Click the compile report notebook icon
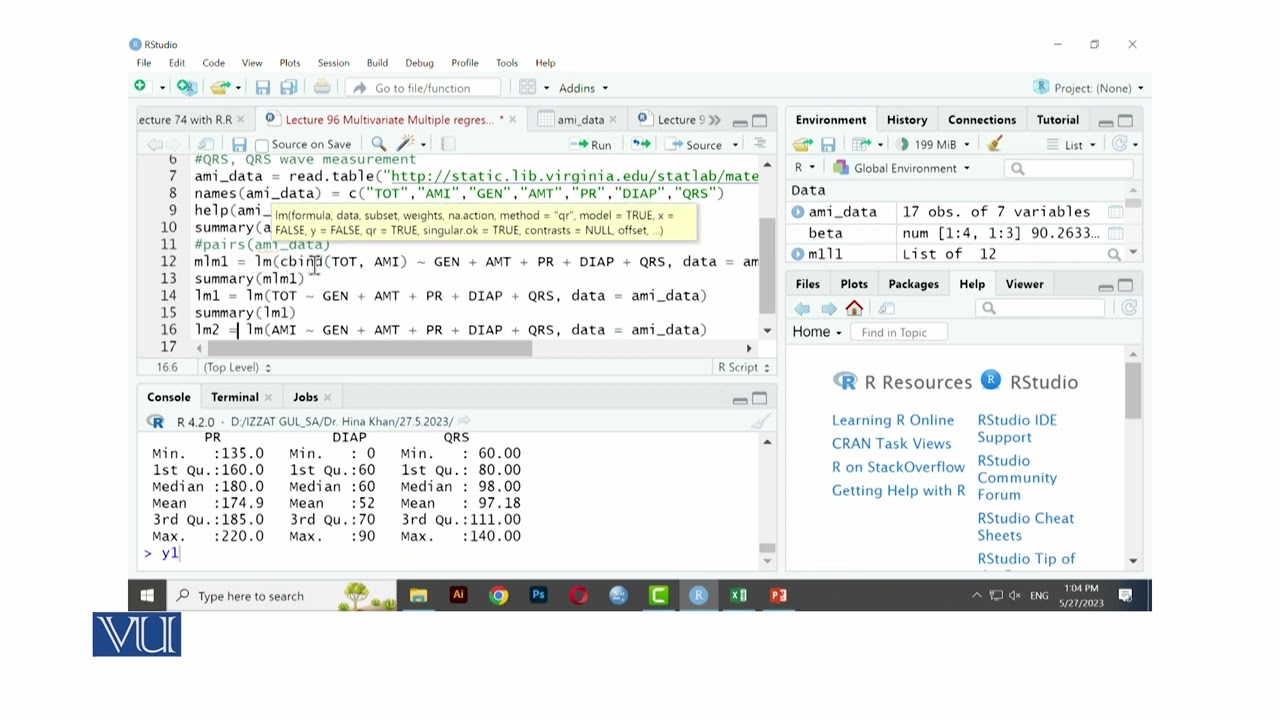This screenshot has width=1280, height=720. point(448,144)
